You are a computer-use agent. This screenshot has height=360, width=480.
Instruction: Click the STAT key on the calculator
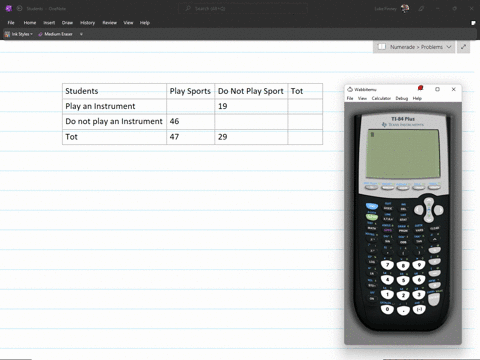click(x=403, y=219)
